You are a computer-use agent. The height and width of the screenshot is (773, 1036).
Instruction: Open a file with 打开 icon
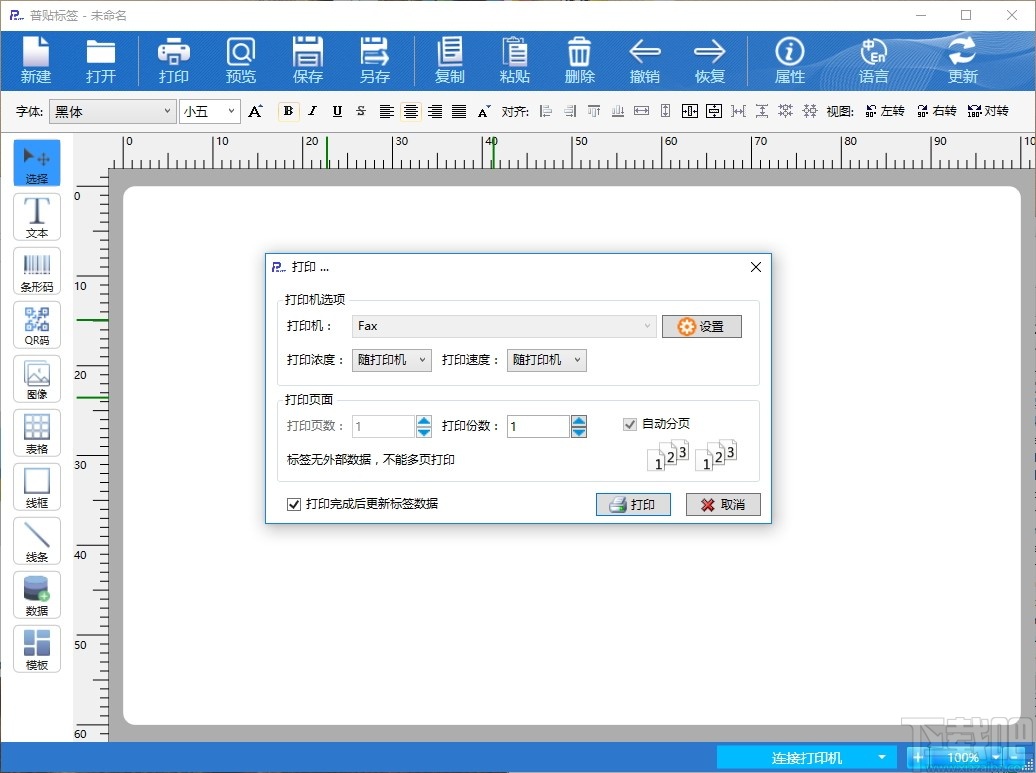tap(100, 60)
